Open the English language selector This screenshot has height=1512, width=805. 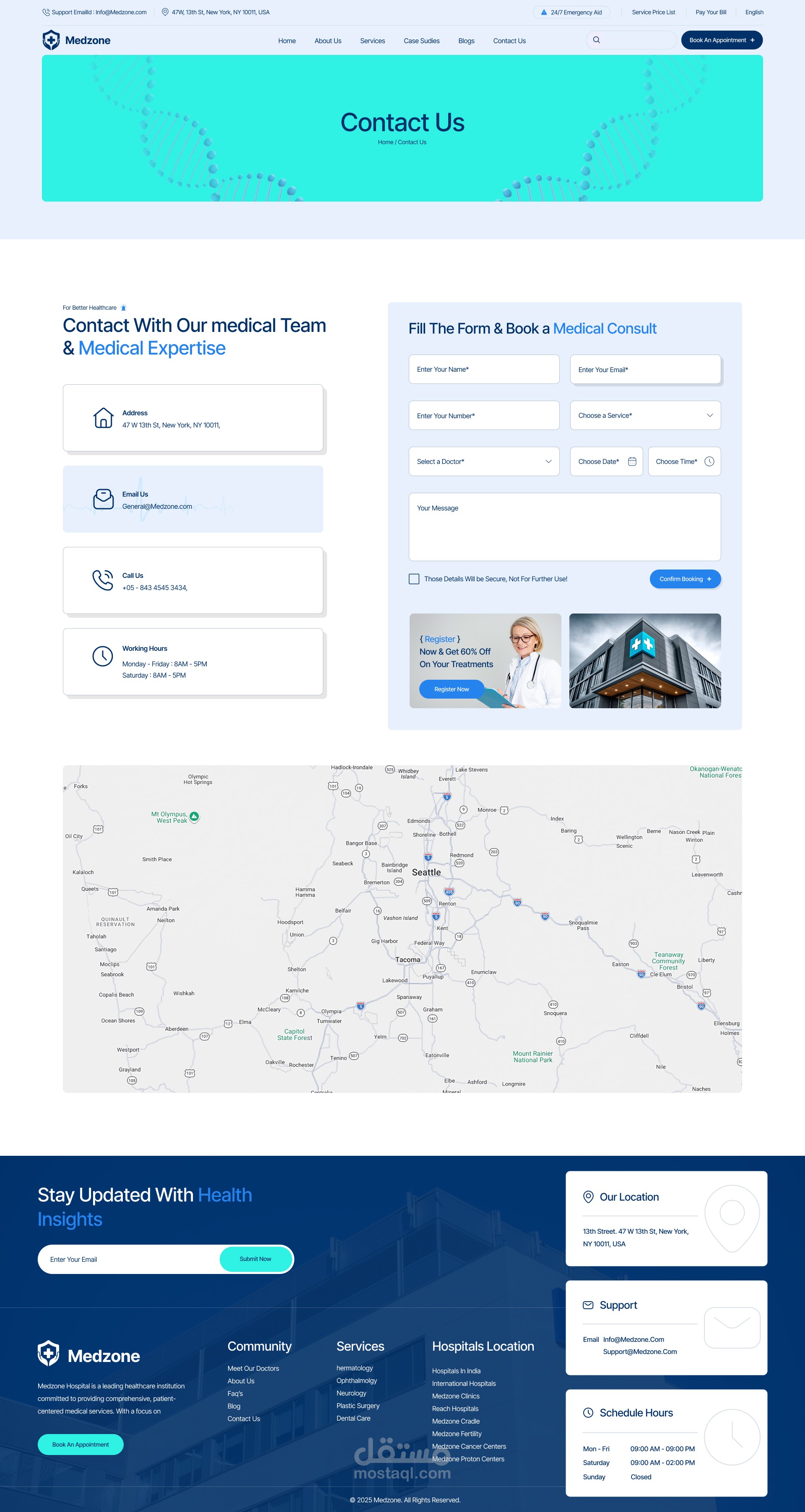click(x=754, y=12)
